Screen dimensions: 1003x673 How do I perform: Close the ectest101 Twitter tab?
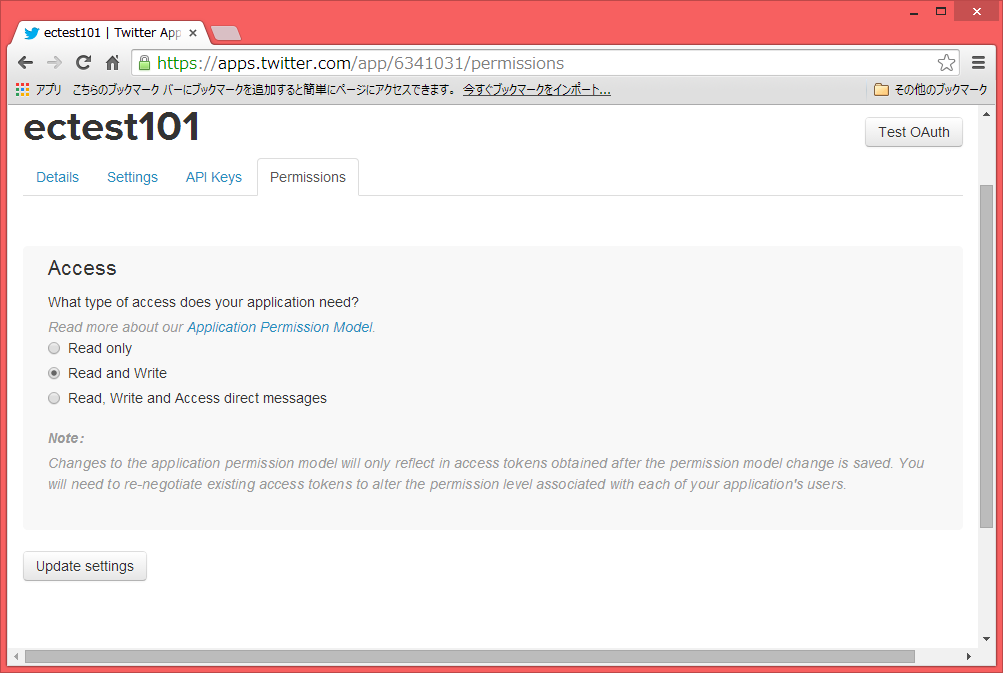[x=193, y=33]
